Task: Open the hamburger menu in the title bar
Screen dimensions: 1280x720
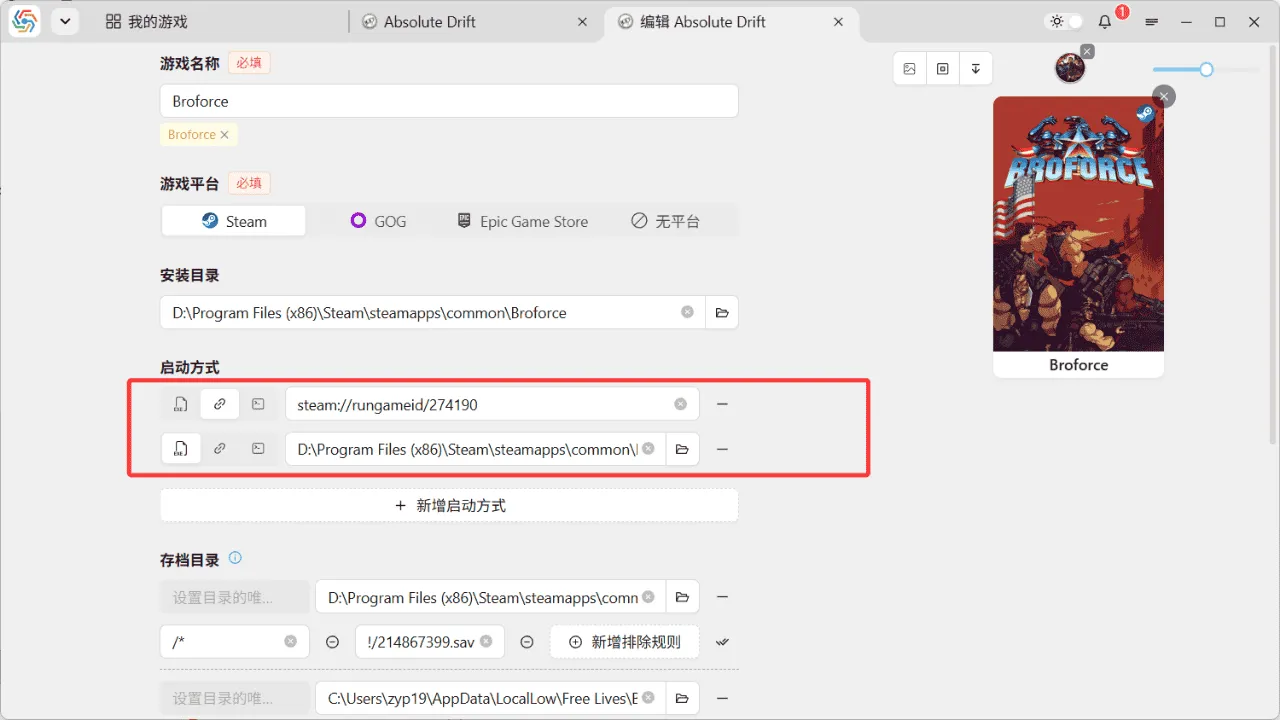Action: (1151, 21)
